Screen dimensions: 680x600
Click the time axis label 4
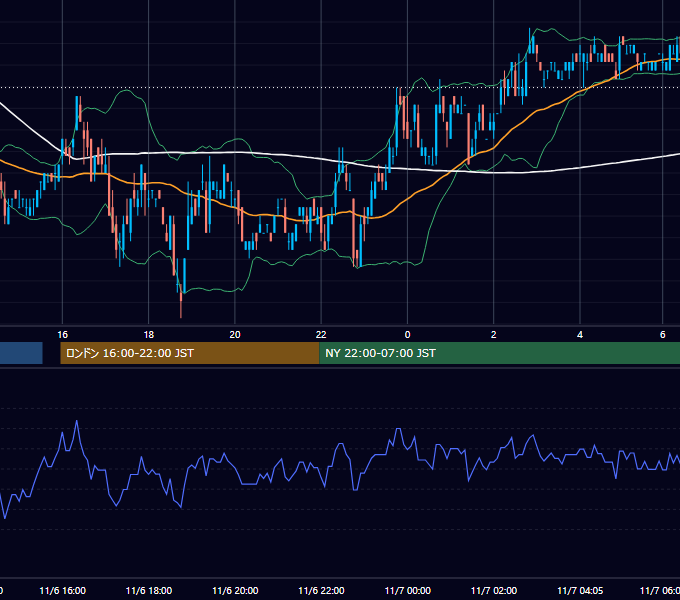tap(580, 334)
